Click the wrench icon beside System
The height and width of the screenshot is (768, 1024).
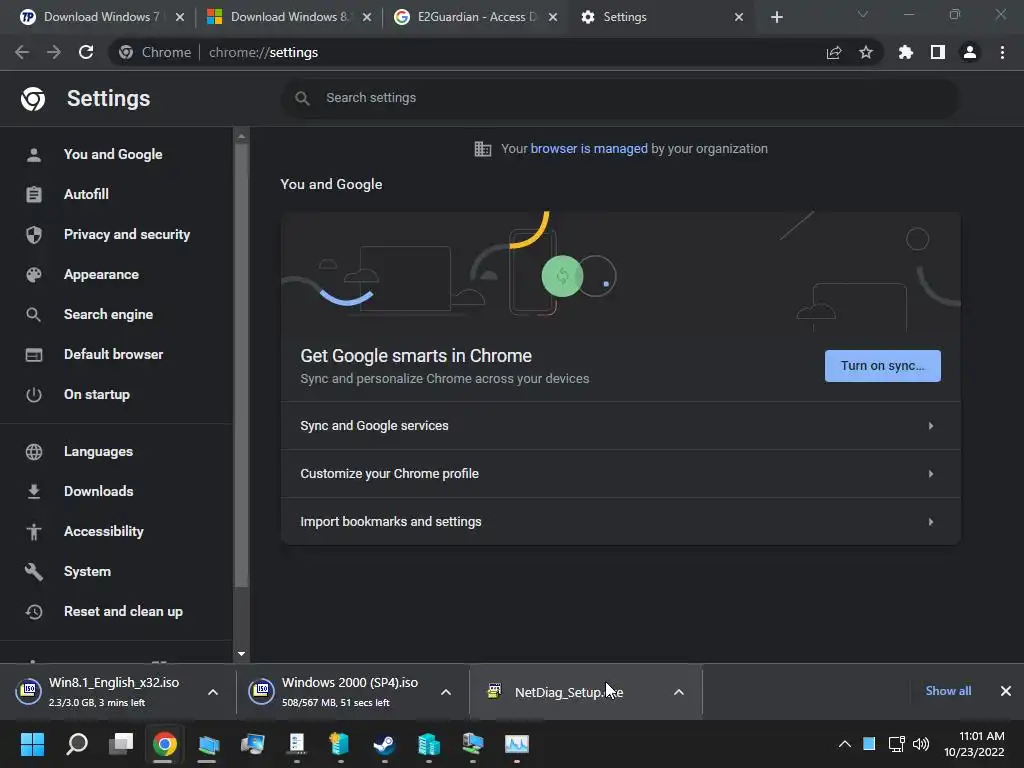[34, 571]
